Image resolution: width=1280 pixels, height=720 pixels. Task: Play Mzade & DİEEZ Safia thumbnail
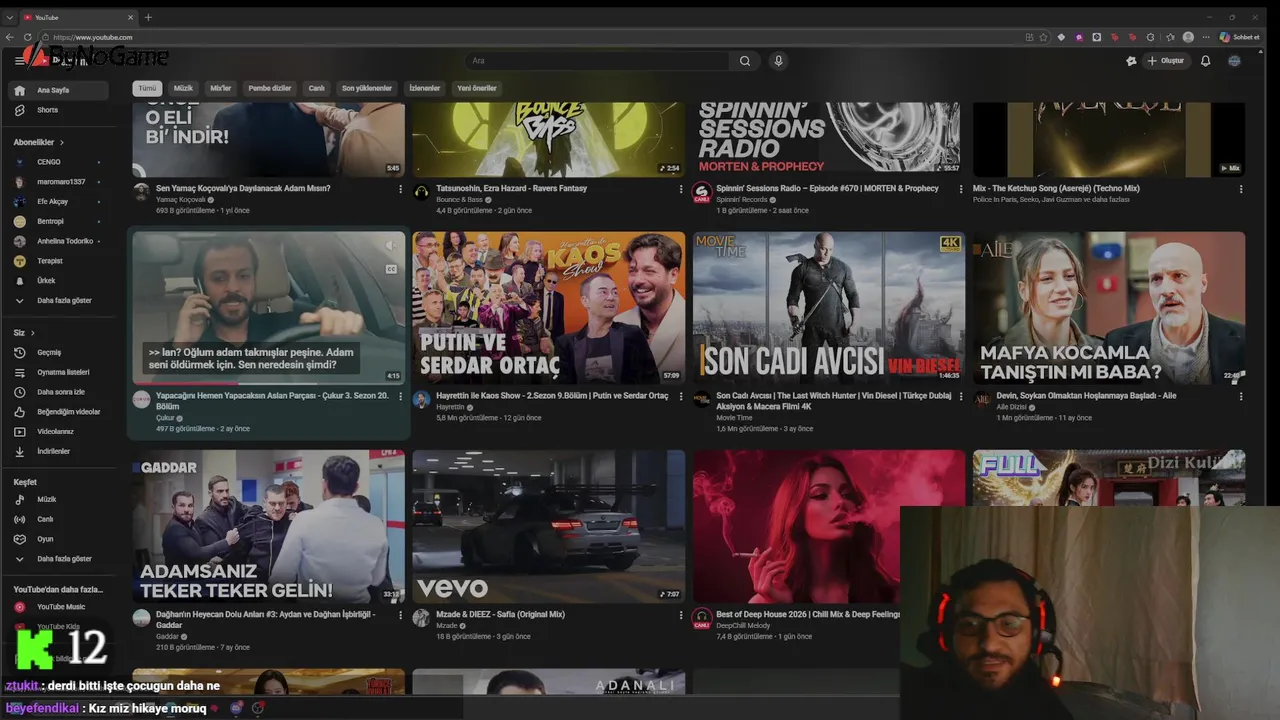549,526
